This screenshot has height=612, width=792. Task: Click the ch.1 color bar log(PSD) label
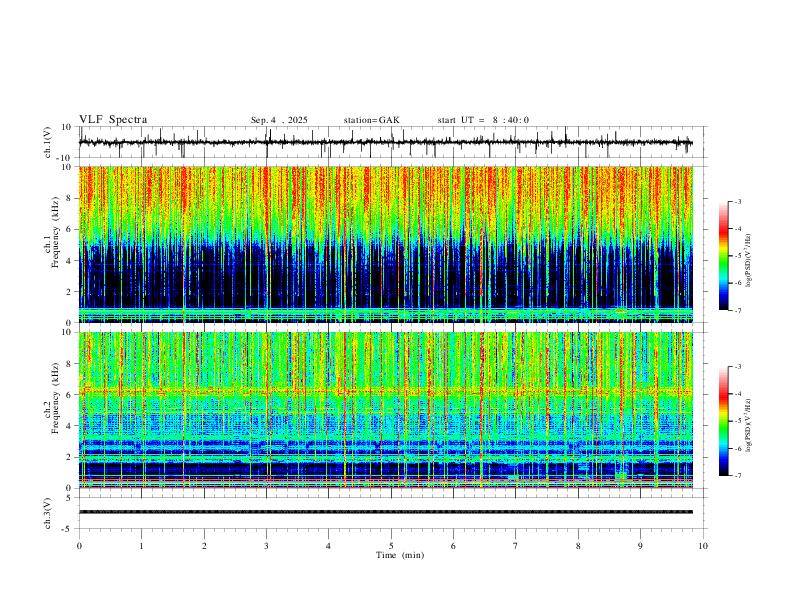748,260
